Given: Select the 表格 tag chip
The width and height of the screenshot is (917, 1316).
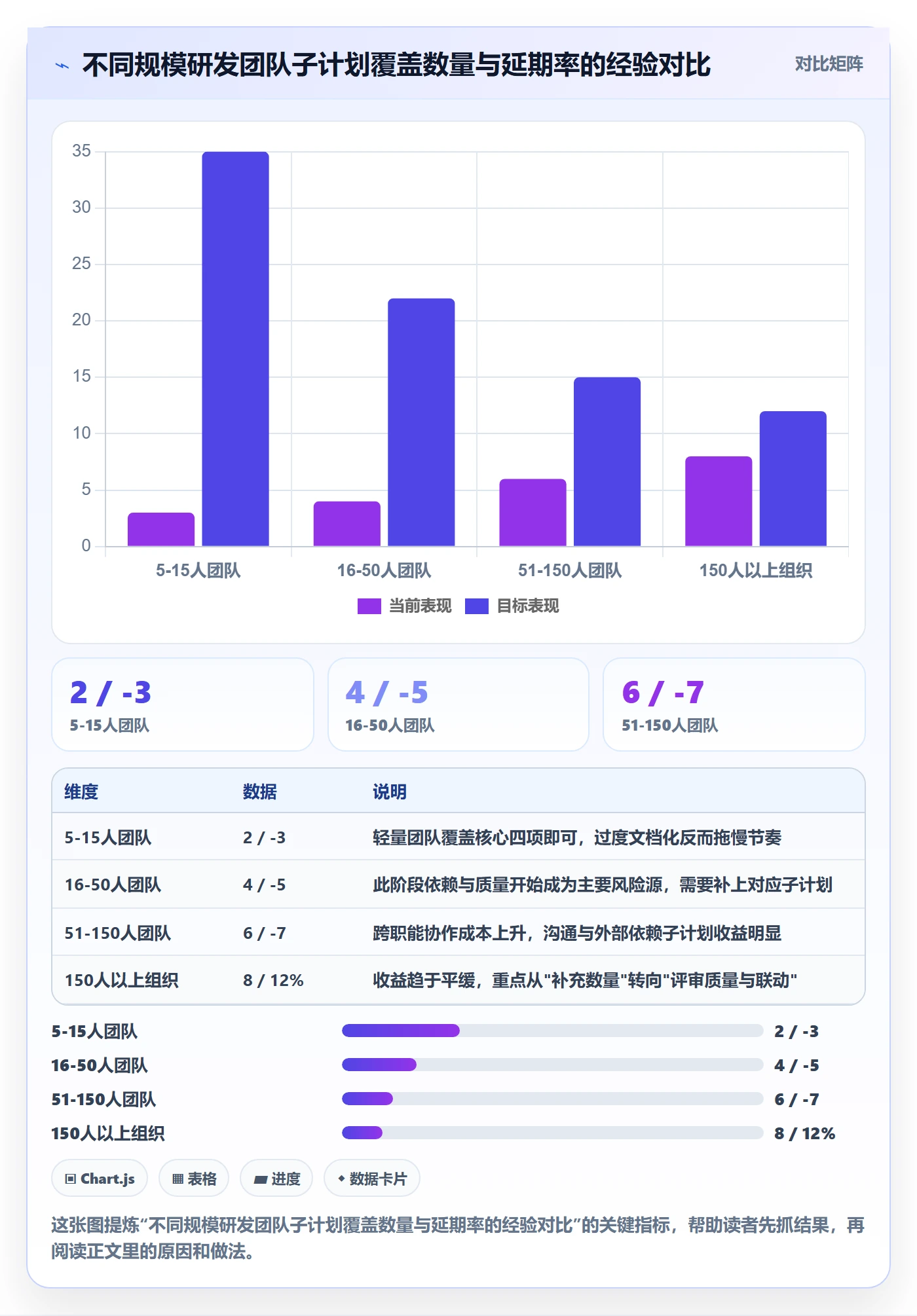Looking at the screenshot, I should (x=194, y=1179).
